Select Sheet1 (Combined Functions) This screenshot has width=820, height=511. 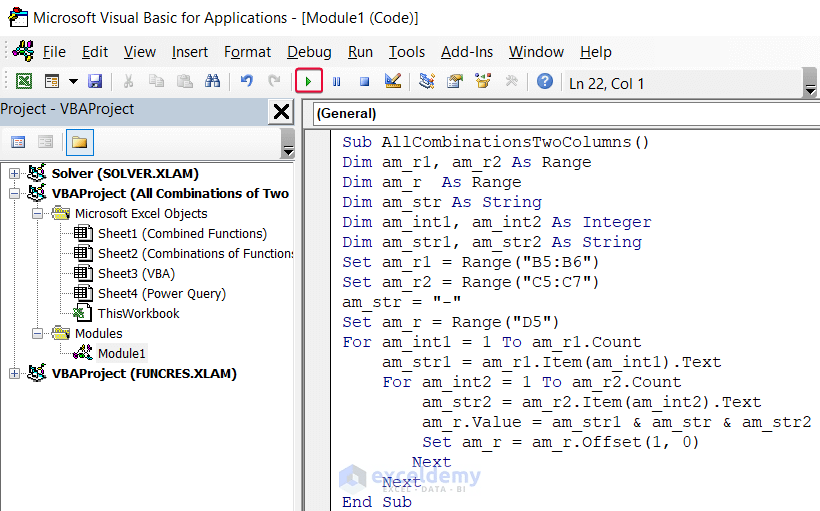(x=183, y=234)
